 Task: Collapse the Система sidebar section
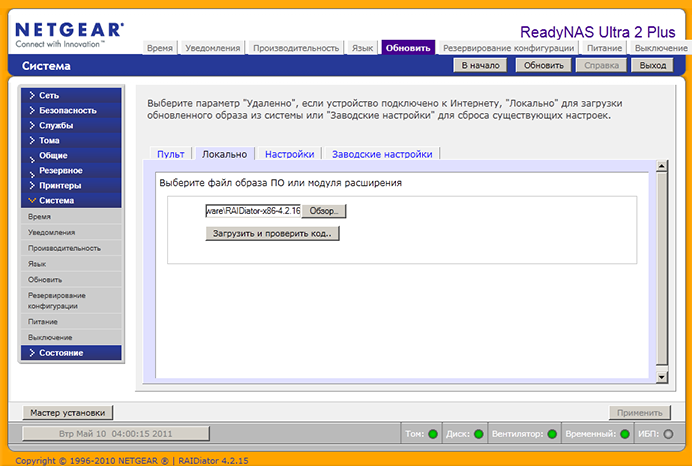[x=71, y=200]
